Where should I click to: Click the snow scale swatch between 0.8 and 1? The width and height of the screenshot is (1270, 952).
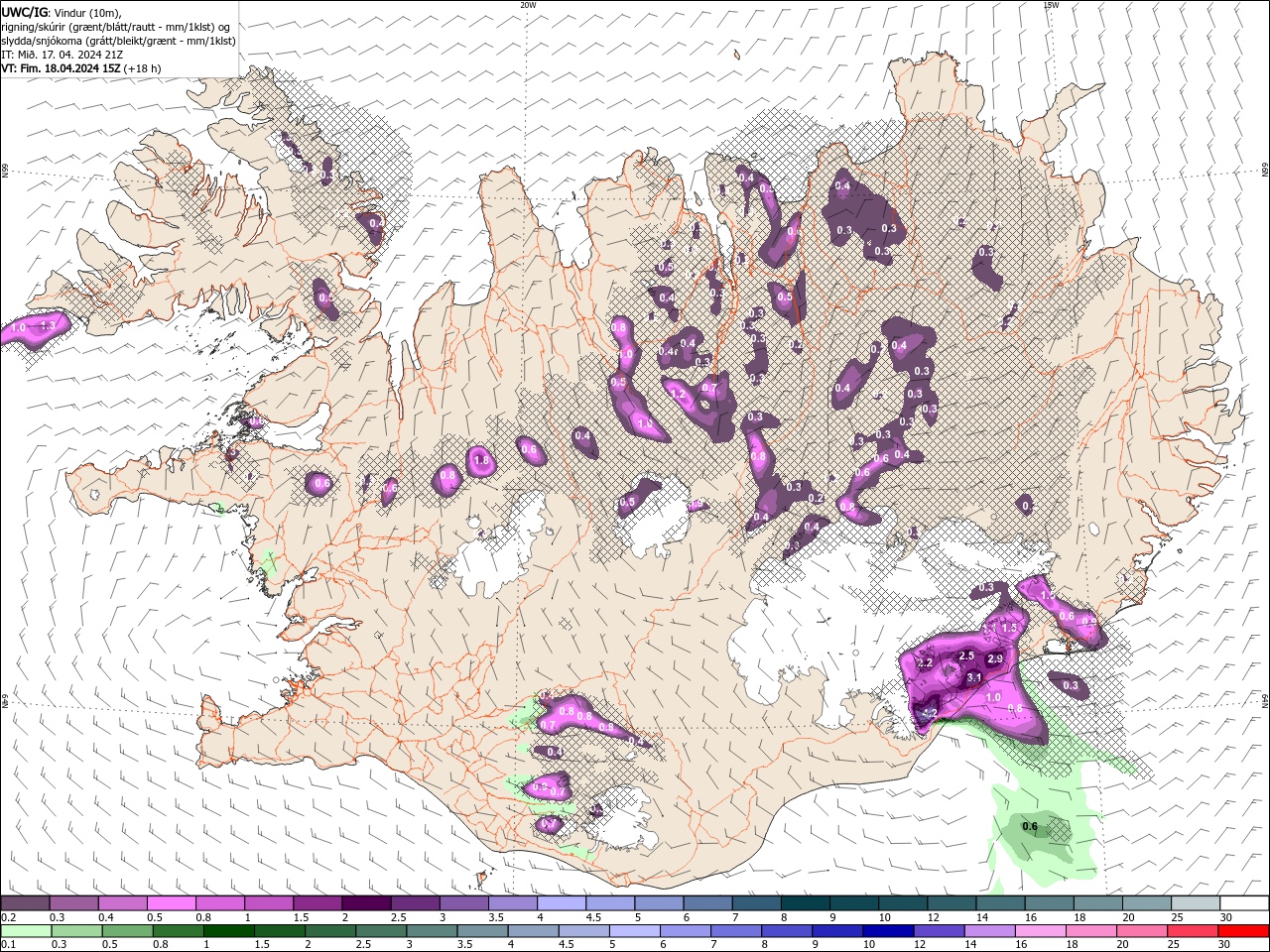pyautogui.click(x=220, y=903)
